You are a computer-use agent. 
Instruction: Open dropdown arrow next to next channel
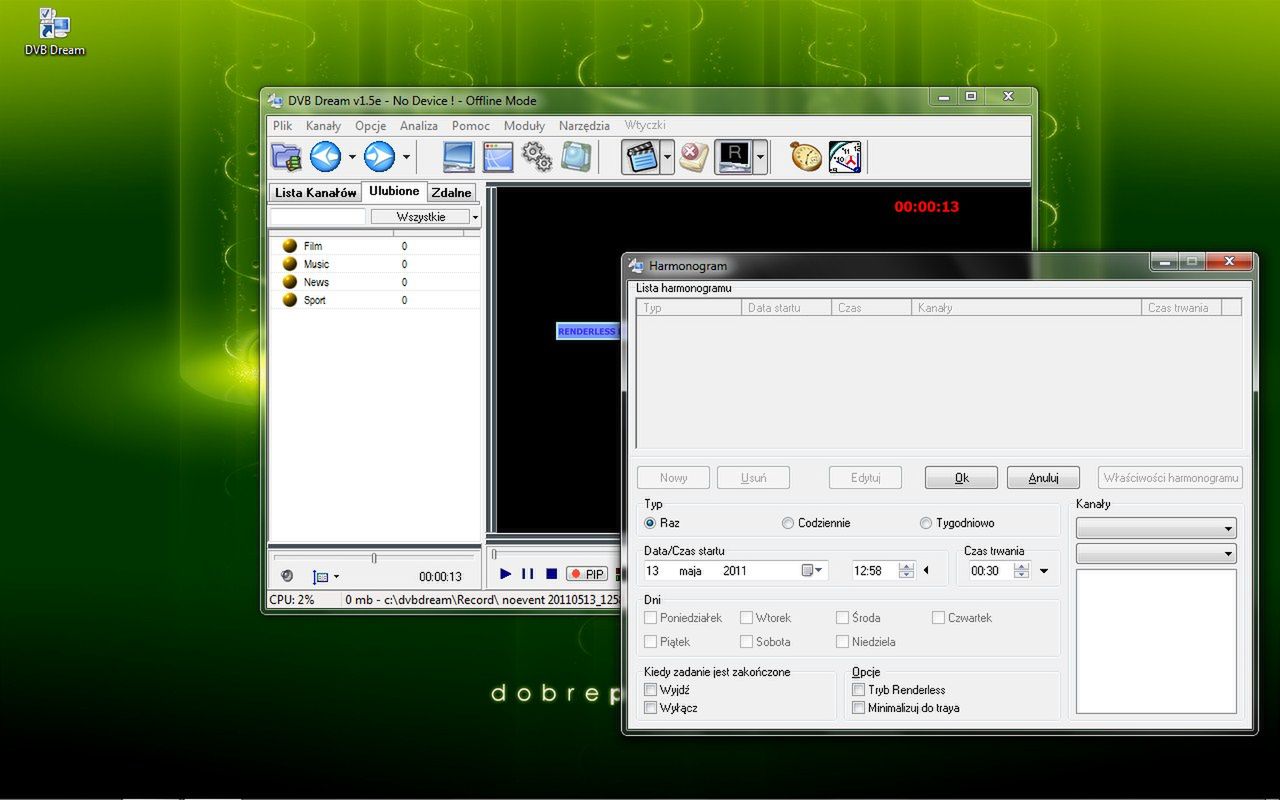[x=406, y=157]
